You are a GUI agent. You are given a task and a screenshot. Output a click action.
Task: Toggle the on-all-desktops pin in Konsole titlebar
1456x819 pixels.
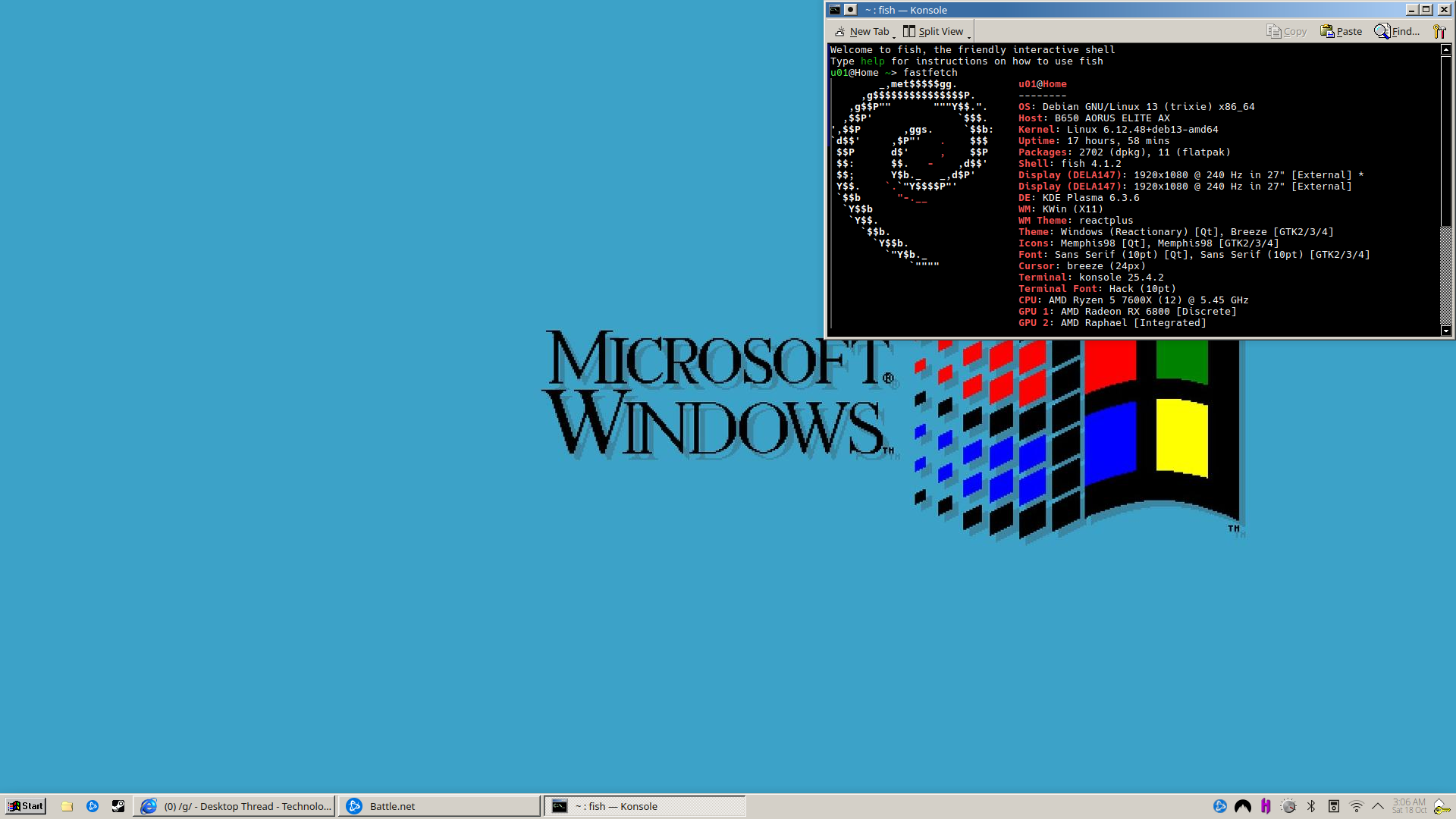coord(850,10)
